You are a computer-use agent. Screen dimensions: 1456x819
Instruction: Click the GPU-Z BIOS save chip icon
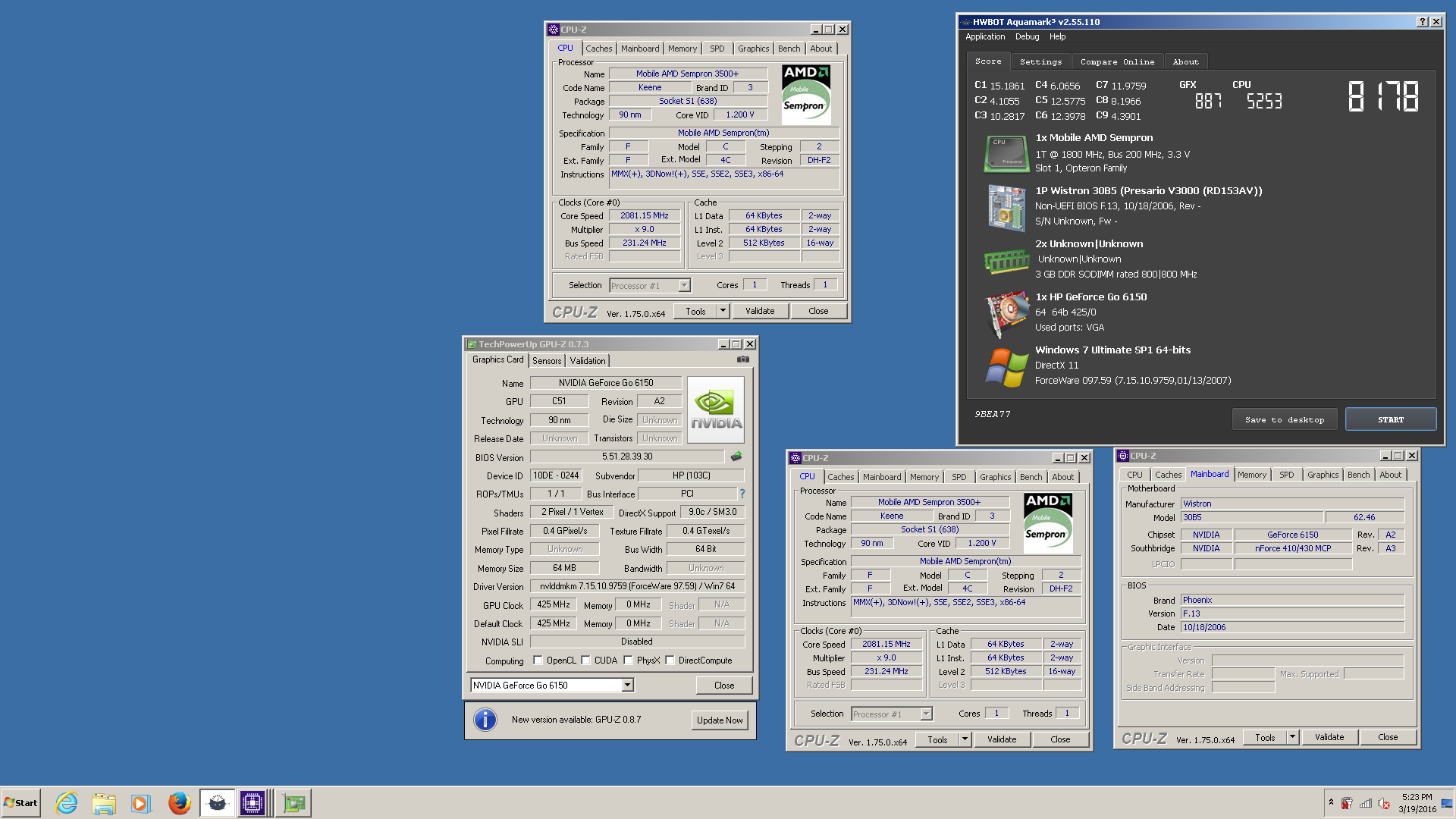(x=736, y=457)
